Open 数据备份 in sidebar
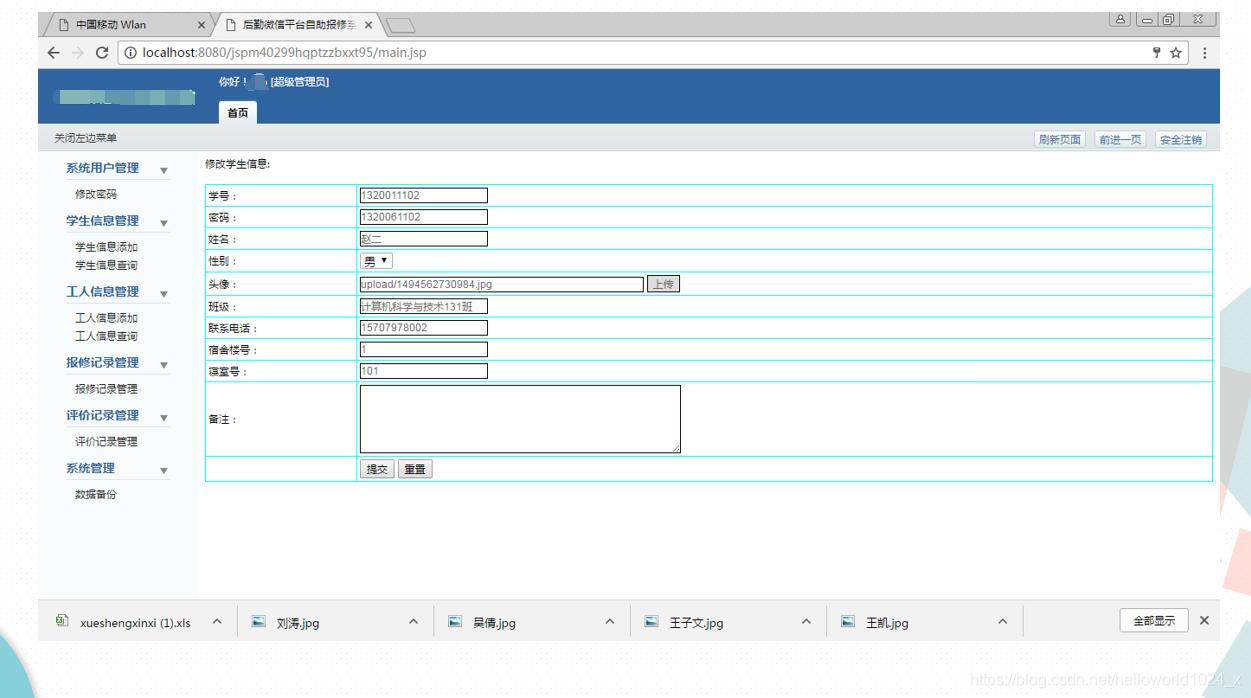 click(96, 494)
